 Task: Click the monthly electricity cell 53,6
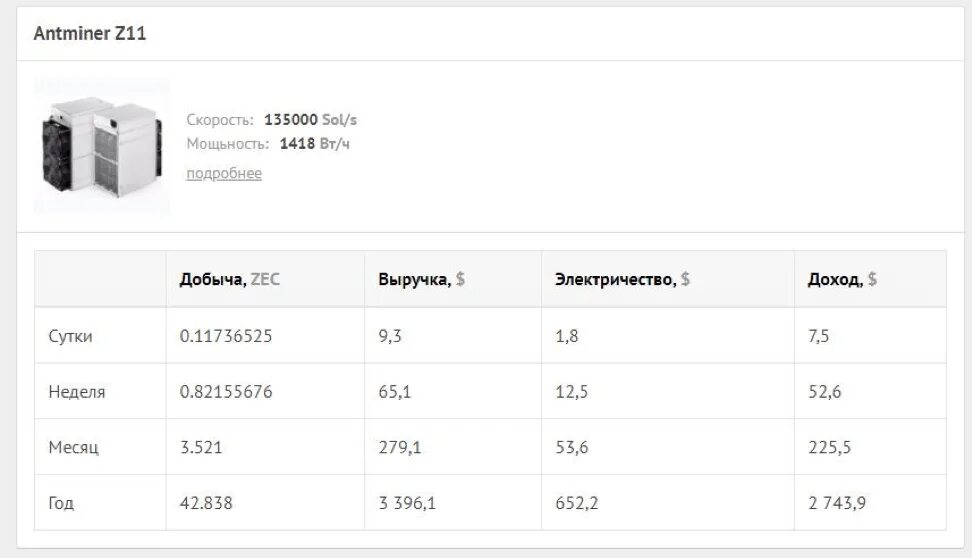(x=572, y=447)
